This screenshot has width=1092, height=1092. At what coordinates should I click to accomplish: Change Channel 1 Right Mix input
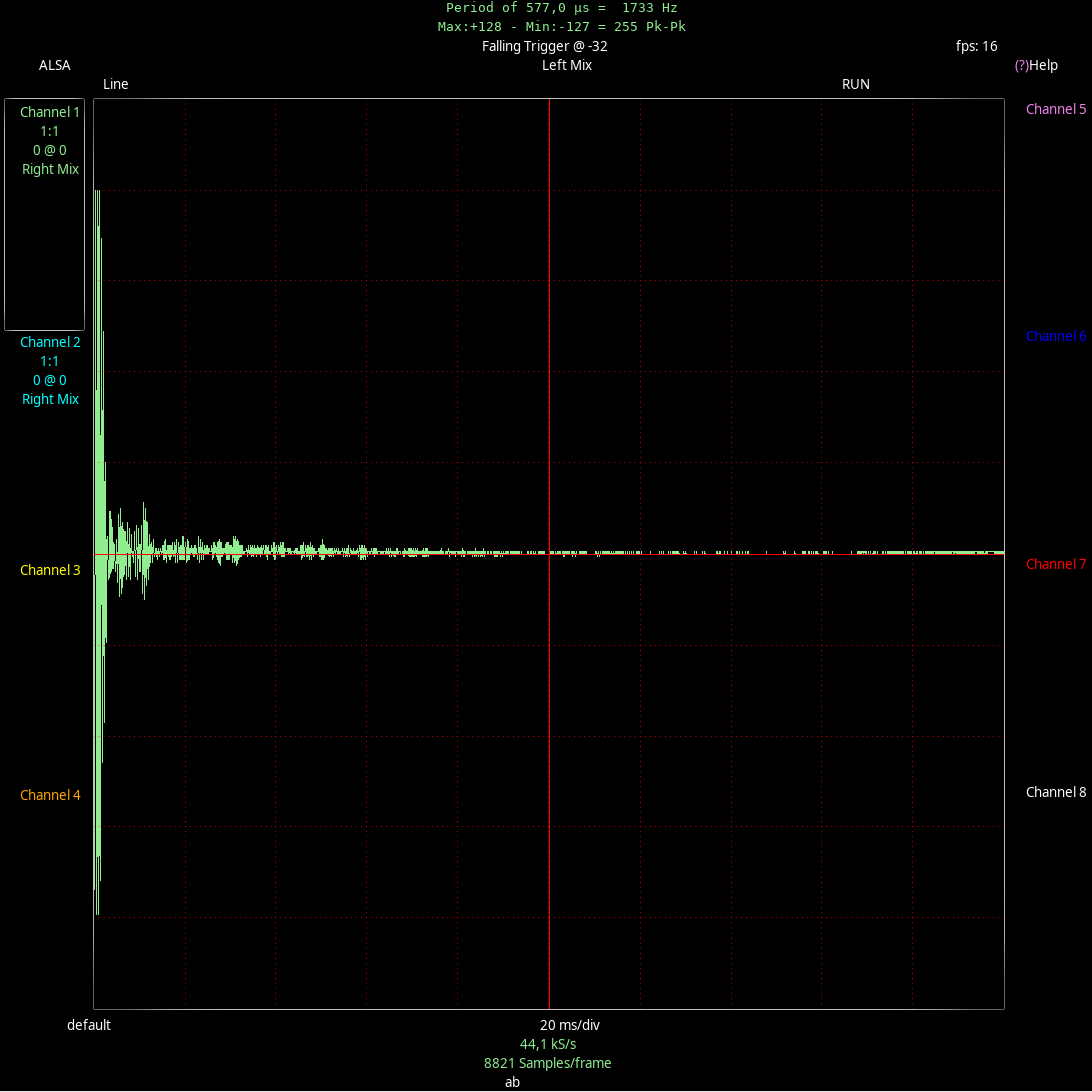[x=50, y=170]
